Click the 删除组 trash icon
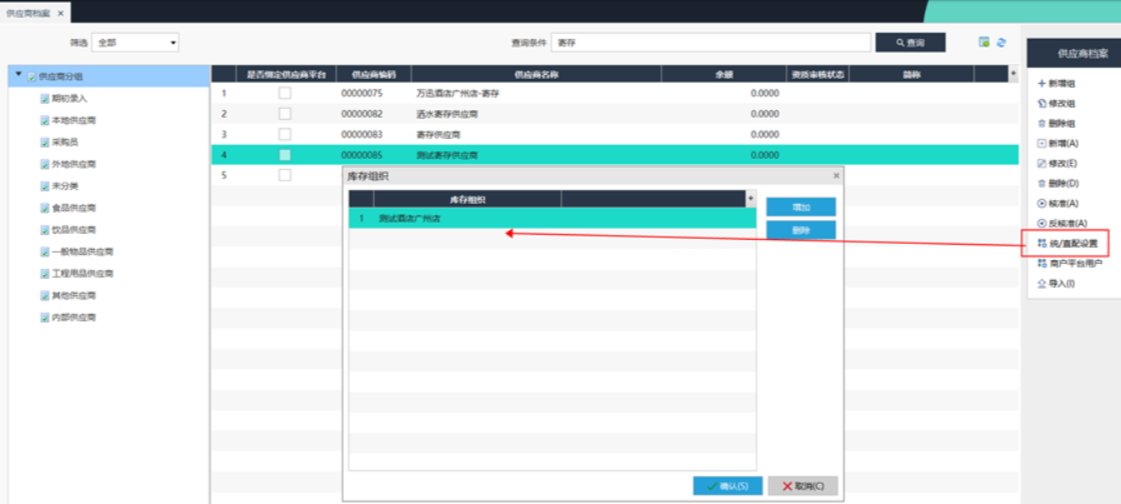Screen dimensions: 1121x504 (1041, 124)
